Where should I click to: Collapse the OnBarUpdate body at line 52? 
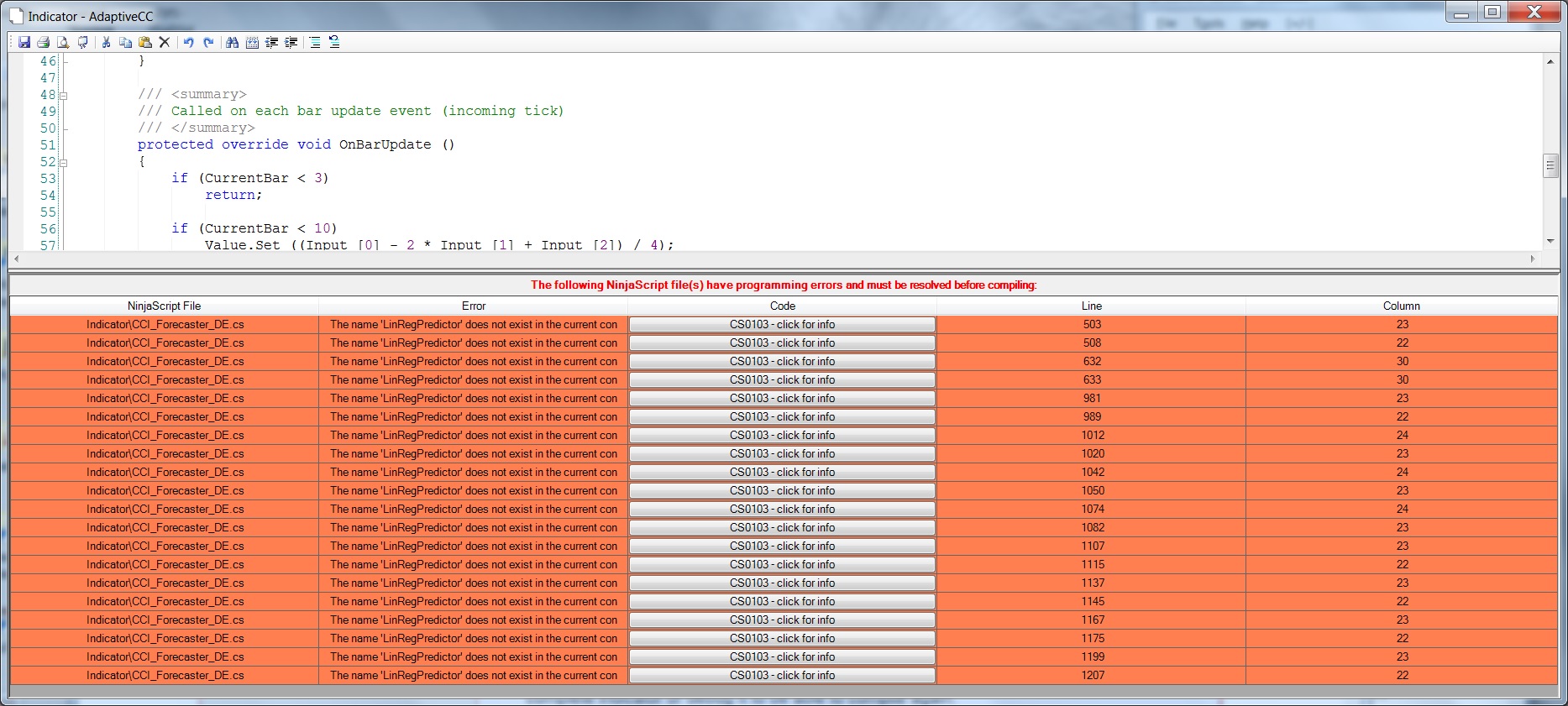pyautogui.click(x=63, y=162)
